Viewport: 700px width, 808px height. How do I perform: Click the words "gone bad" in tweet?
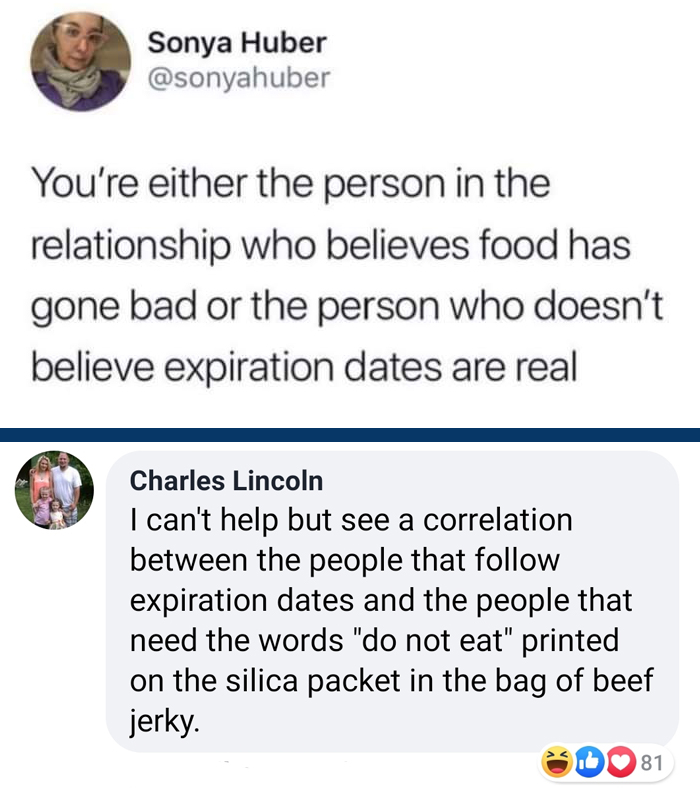pos(114,308)
